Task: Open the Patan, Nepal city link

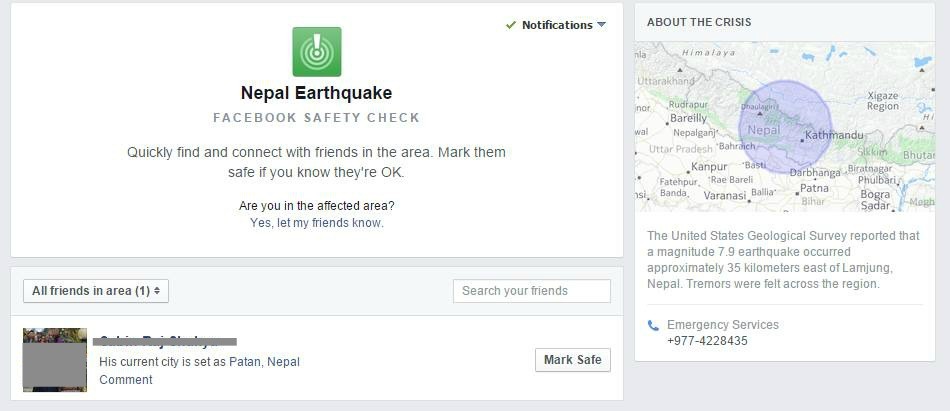Action: click(264, 361)
